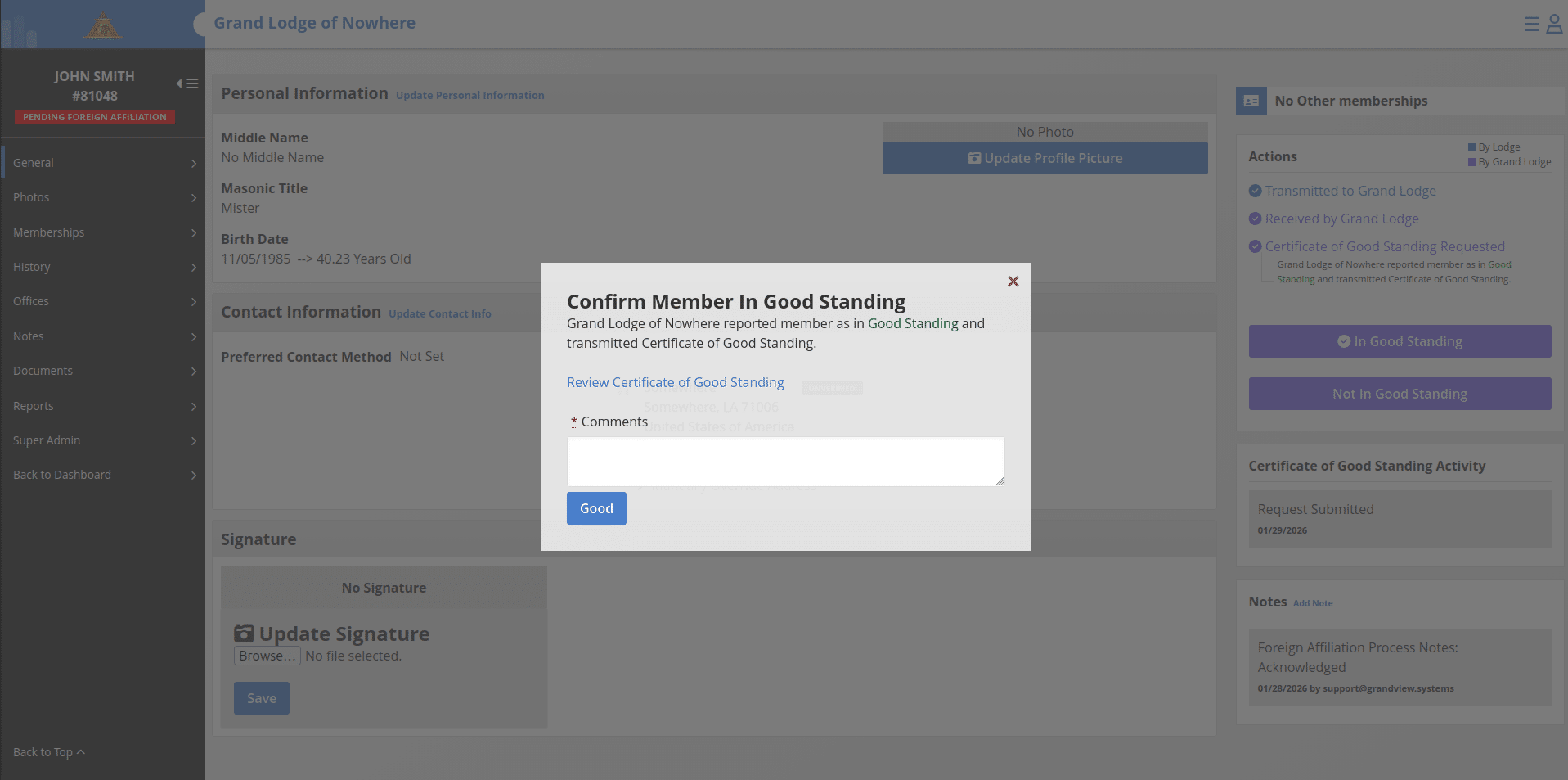Click the Foreign Affiliation Process Notes entry
The height and width of the screenshot is (780, 1568).
pyautogui.click(x=1400, y=667)
